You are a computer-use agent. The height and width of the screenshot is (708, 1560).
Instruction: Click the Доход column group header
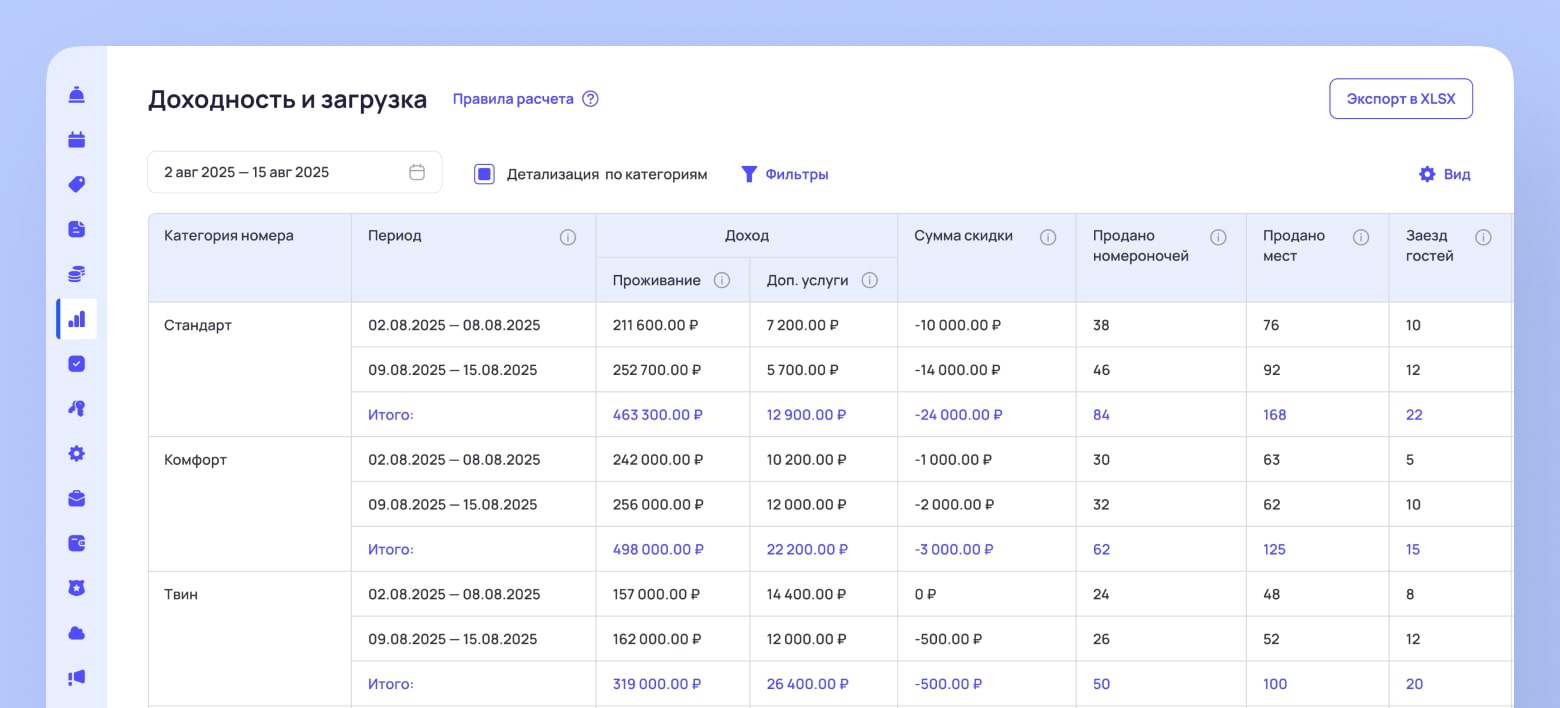pyautogui.click(x=747, y=236)
